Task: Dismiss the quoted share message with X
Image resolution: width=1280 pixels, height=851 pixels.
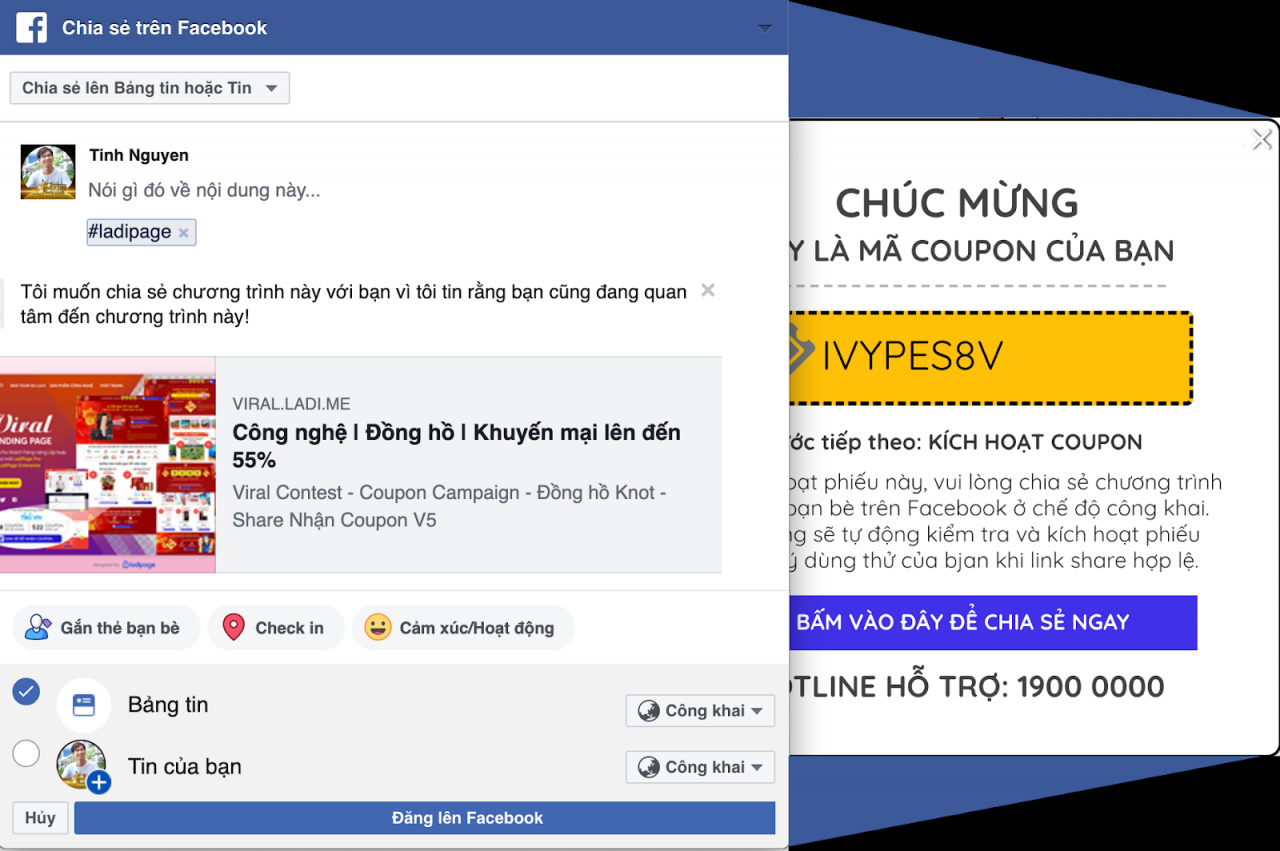Action: coord(708,291)
